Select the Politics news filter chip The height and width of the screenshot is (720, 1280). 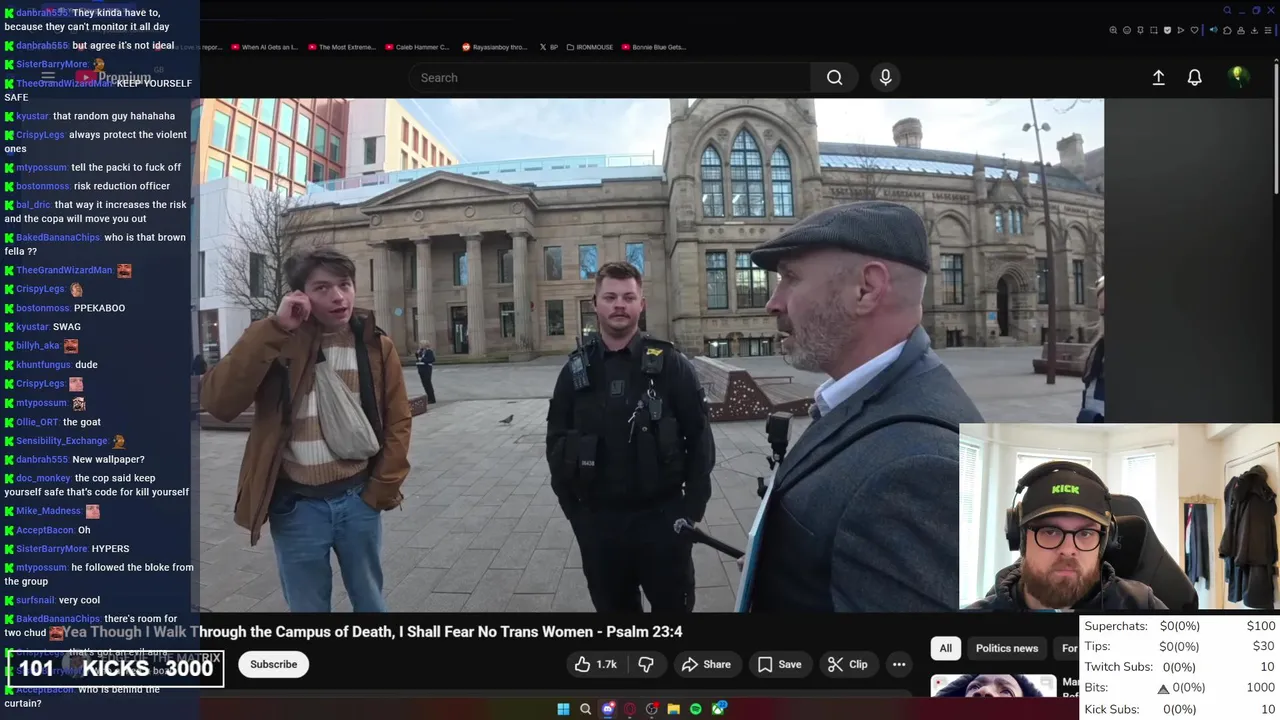pyautogui.click(x=1006, y=648)
